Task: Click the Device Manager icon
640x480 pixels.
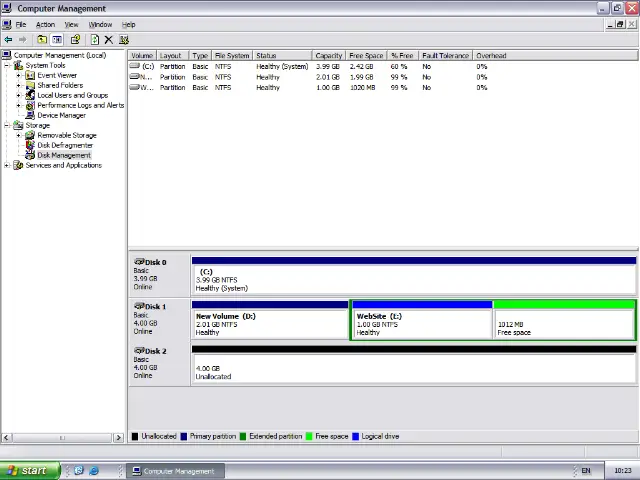Action: (x=30, y=115)
